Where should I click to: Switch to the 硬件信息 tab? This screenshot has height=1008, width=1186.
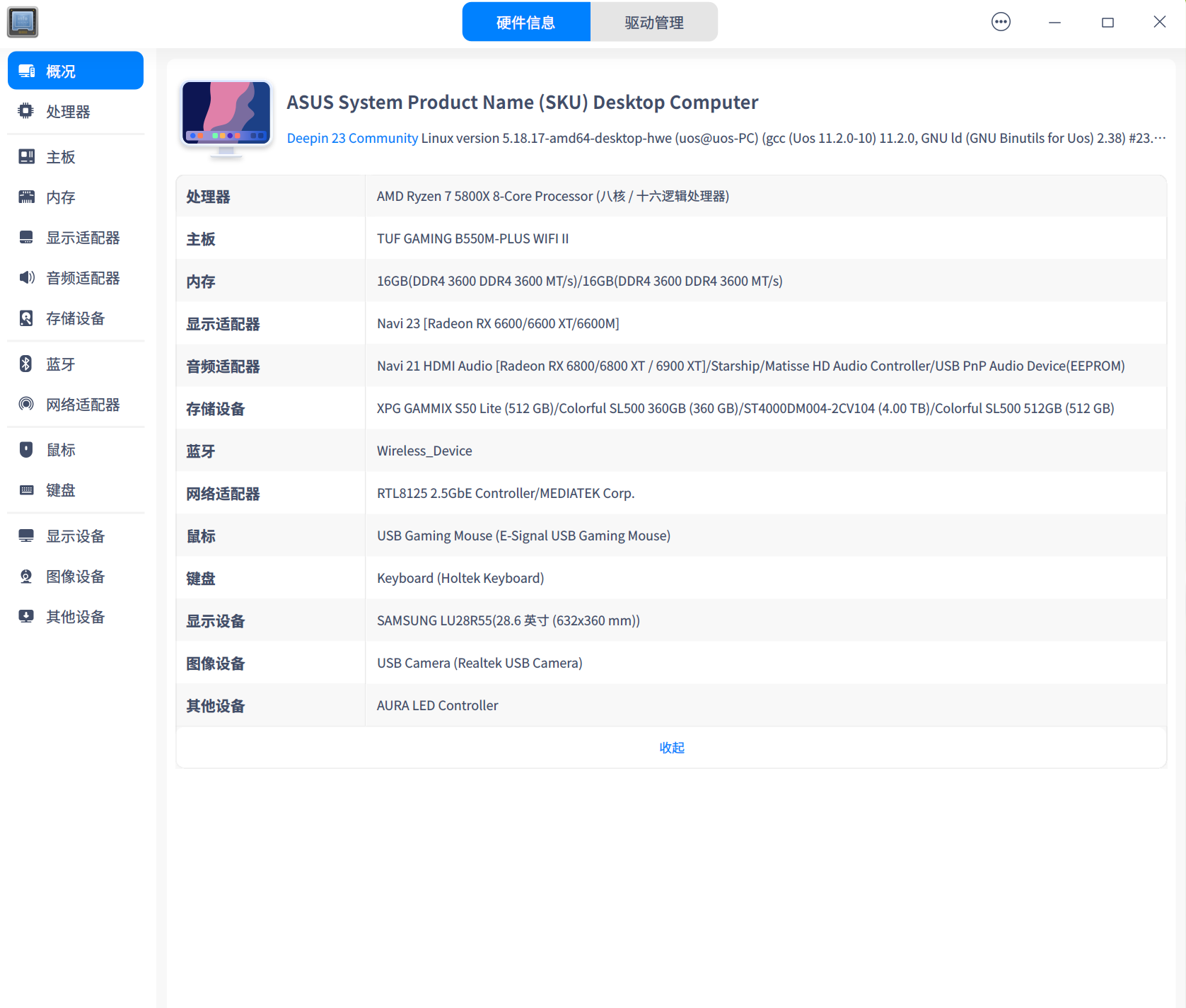pos(526,22)
